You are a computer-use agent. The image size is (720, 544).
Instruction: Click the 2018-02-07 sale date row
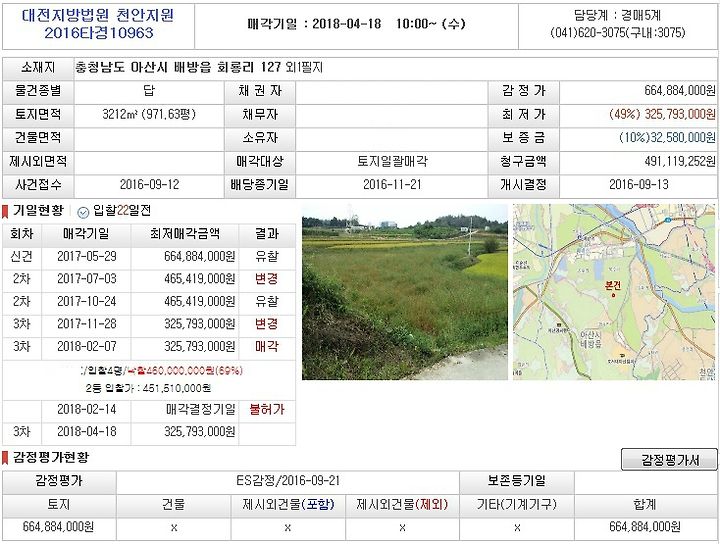[x=149, y=346]
